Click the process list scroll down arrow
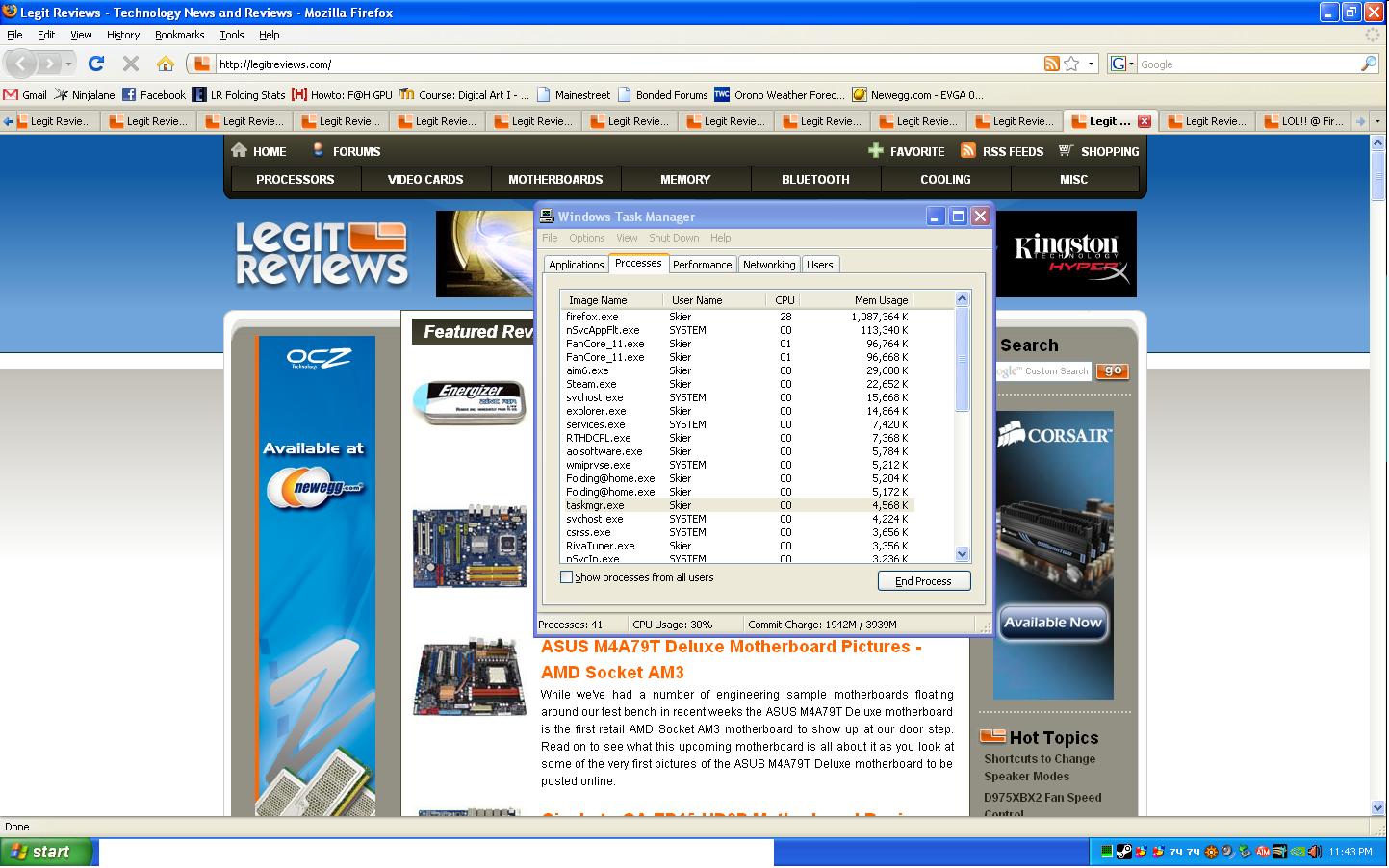The height and width of the screenshot is (868, 1389). [962, 553]
